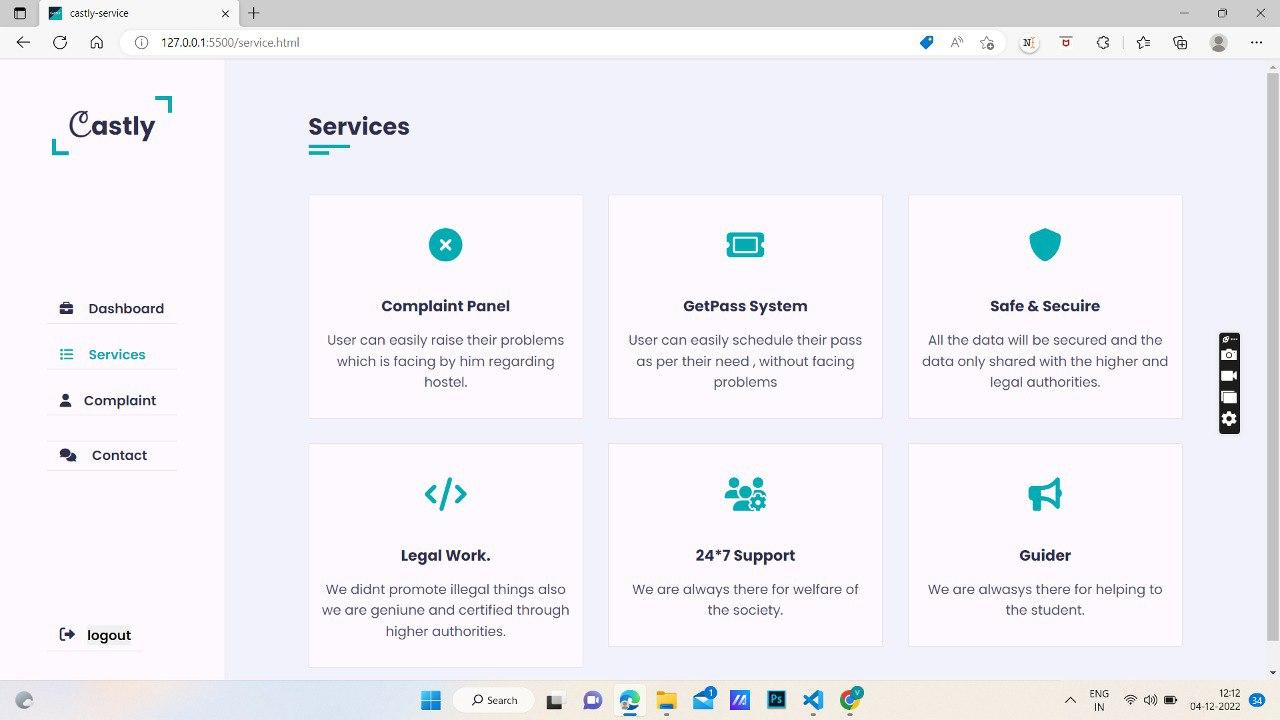Viewport: 1280px width, 720px height.
Task: Click the 24*7 Support card heading
Action: 745,555
